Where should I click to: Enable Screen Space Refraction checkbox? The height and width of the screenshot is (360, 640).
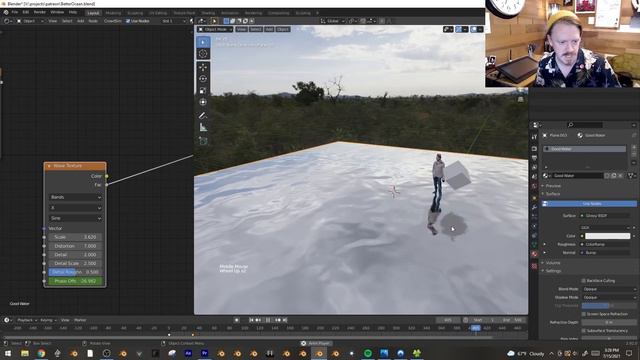[x=584, y=314]
